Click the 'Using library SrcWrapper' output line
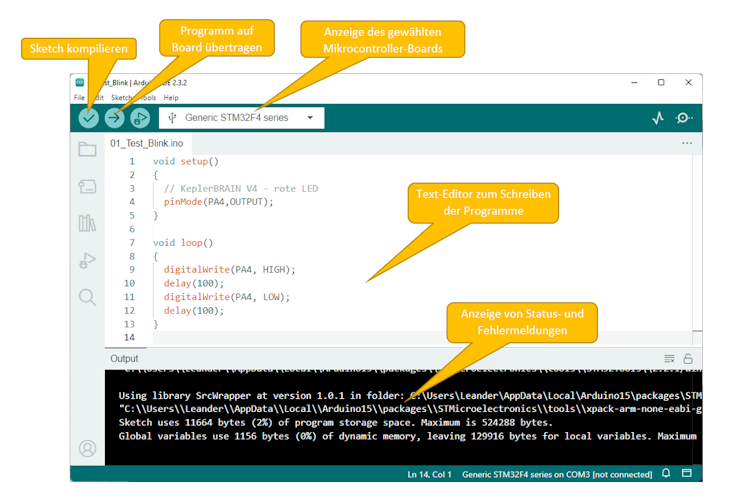 [410, 396]
